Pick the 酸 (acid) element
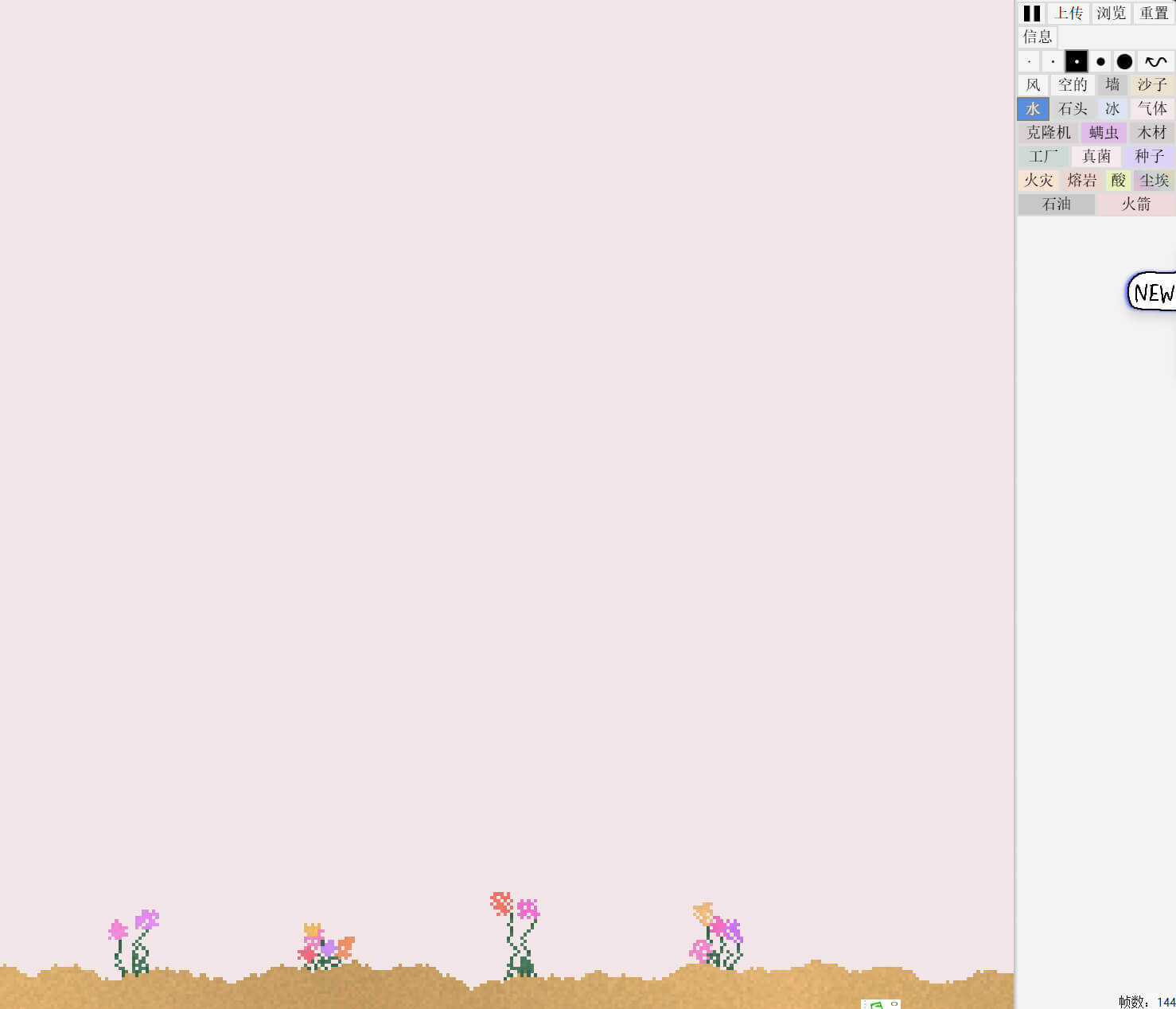This screenshot has width=1176, height=1009. pyautogui.click(x=1118, y=181)
